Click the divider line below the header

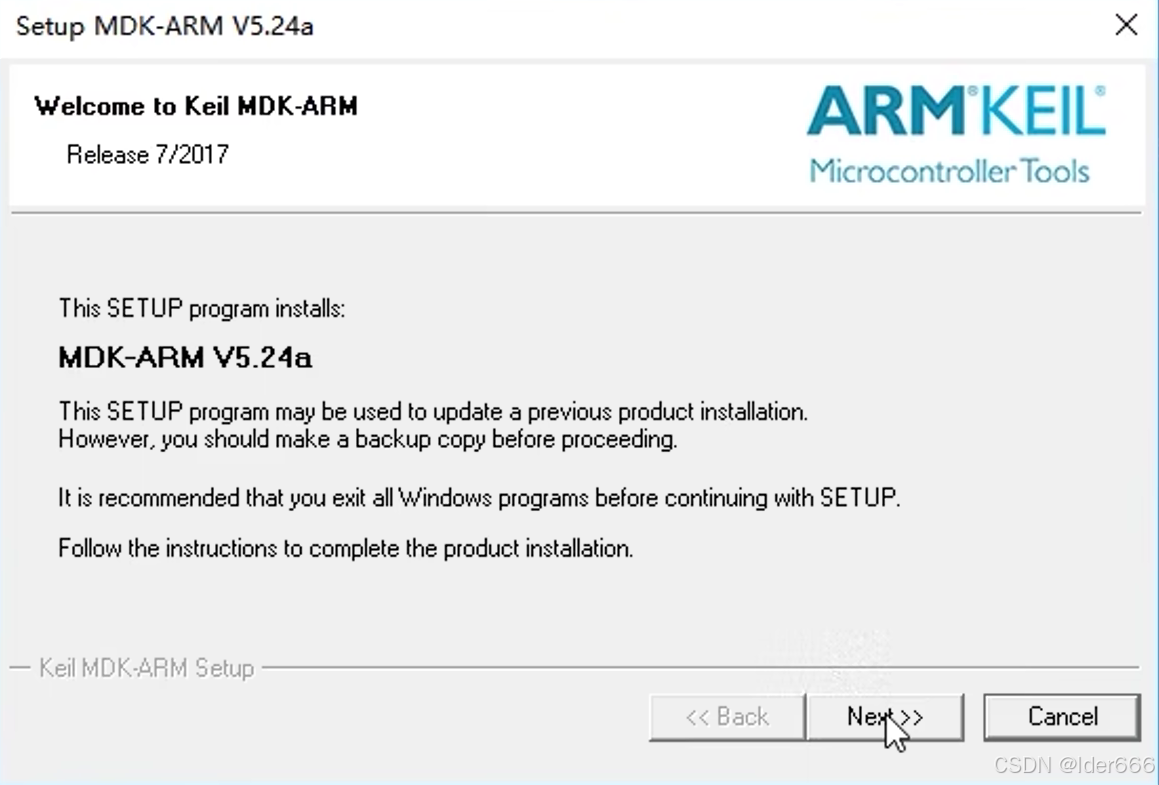576,213
